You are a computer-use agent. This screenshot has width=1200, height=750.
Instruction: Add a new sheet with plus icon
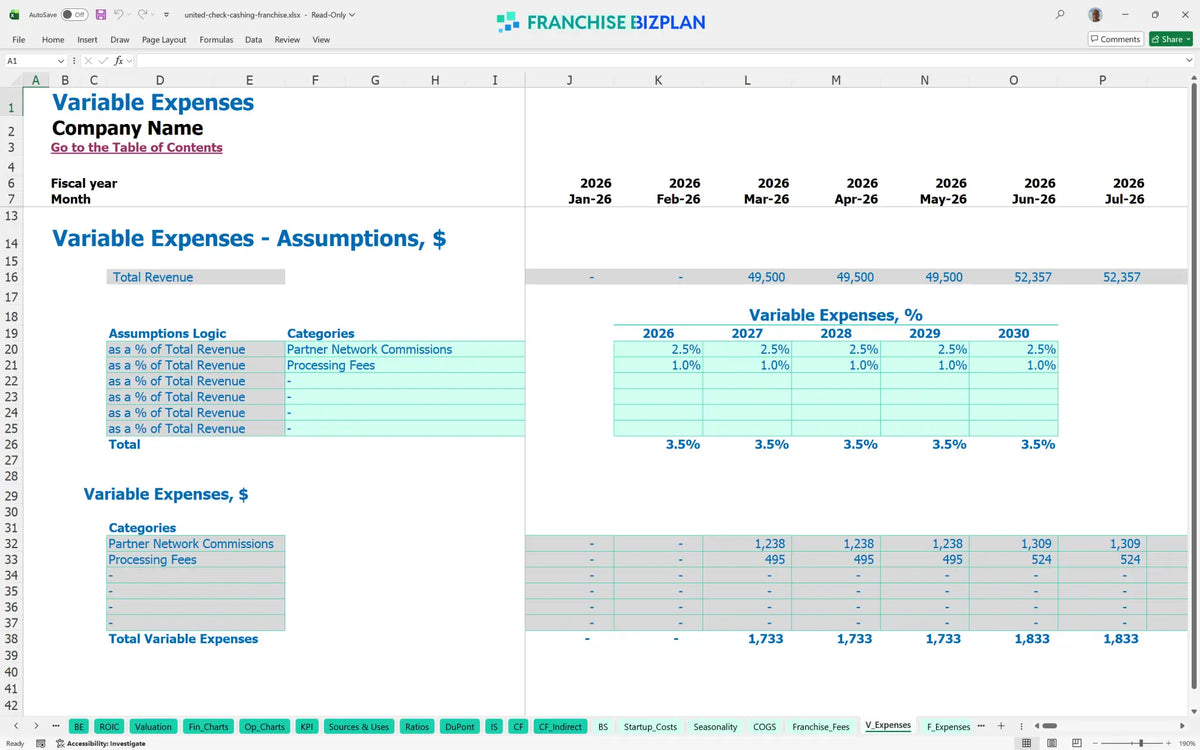pos(1001,726)
